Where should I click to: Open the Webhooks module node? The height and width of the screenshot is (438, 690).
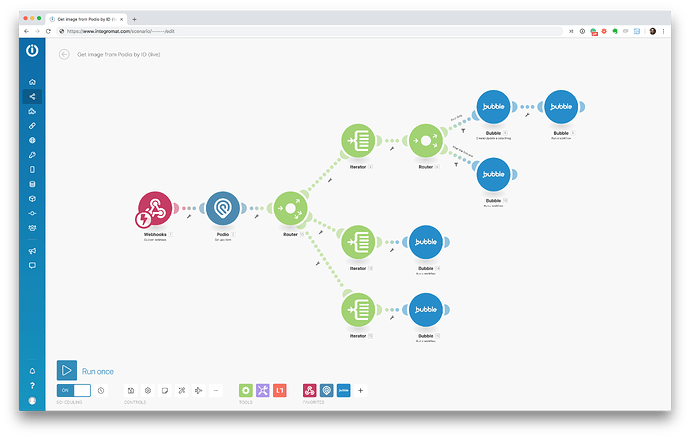(155, 208)
